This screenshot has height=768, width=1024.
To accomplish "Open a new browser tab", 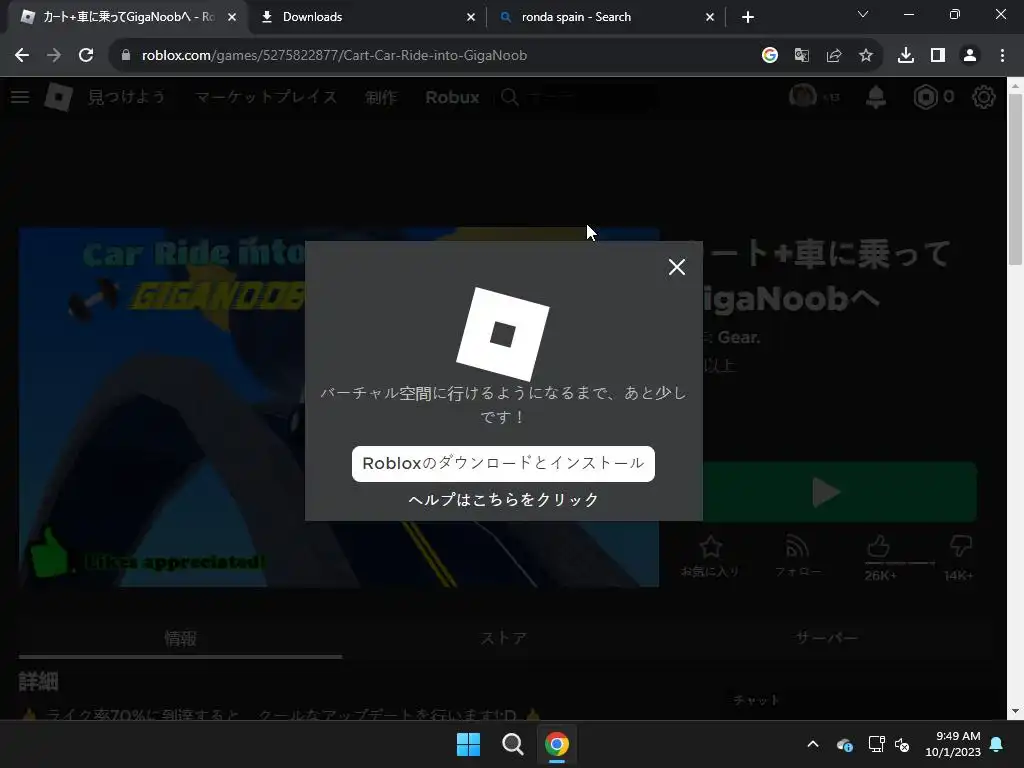I will tap(748, 17).
